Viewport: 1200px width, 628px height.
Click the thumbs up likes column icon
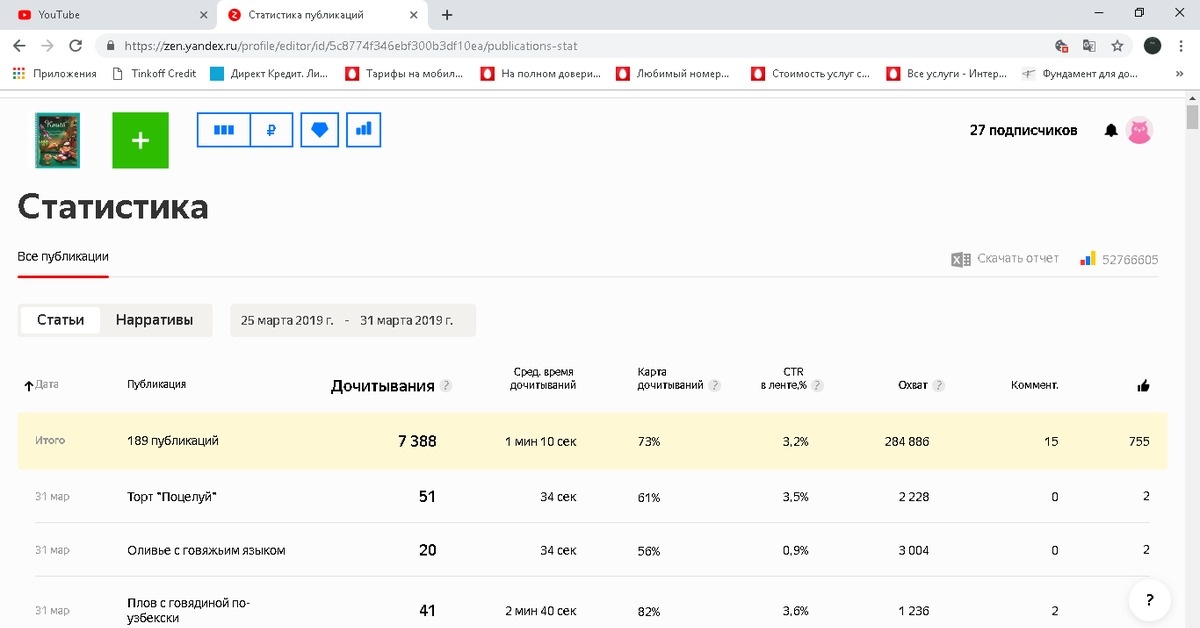tap(1143, 385)
